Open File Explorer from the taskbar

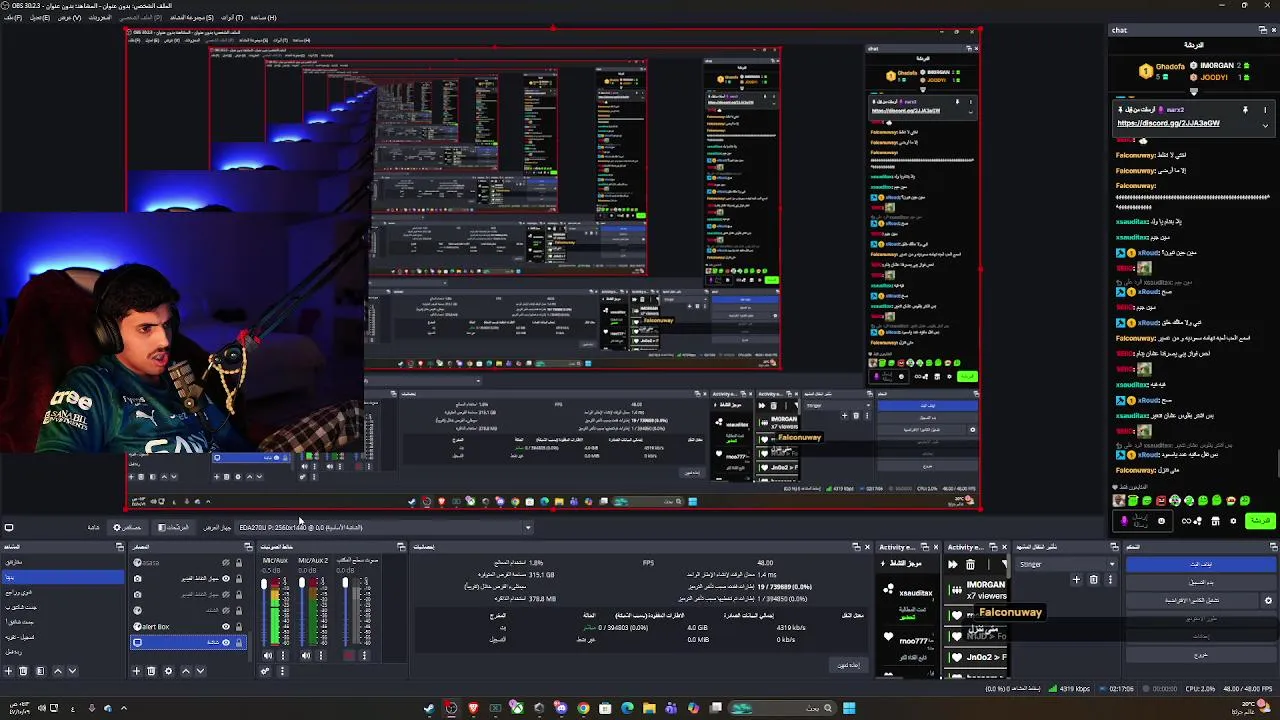coord(649,708)
